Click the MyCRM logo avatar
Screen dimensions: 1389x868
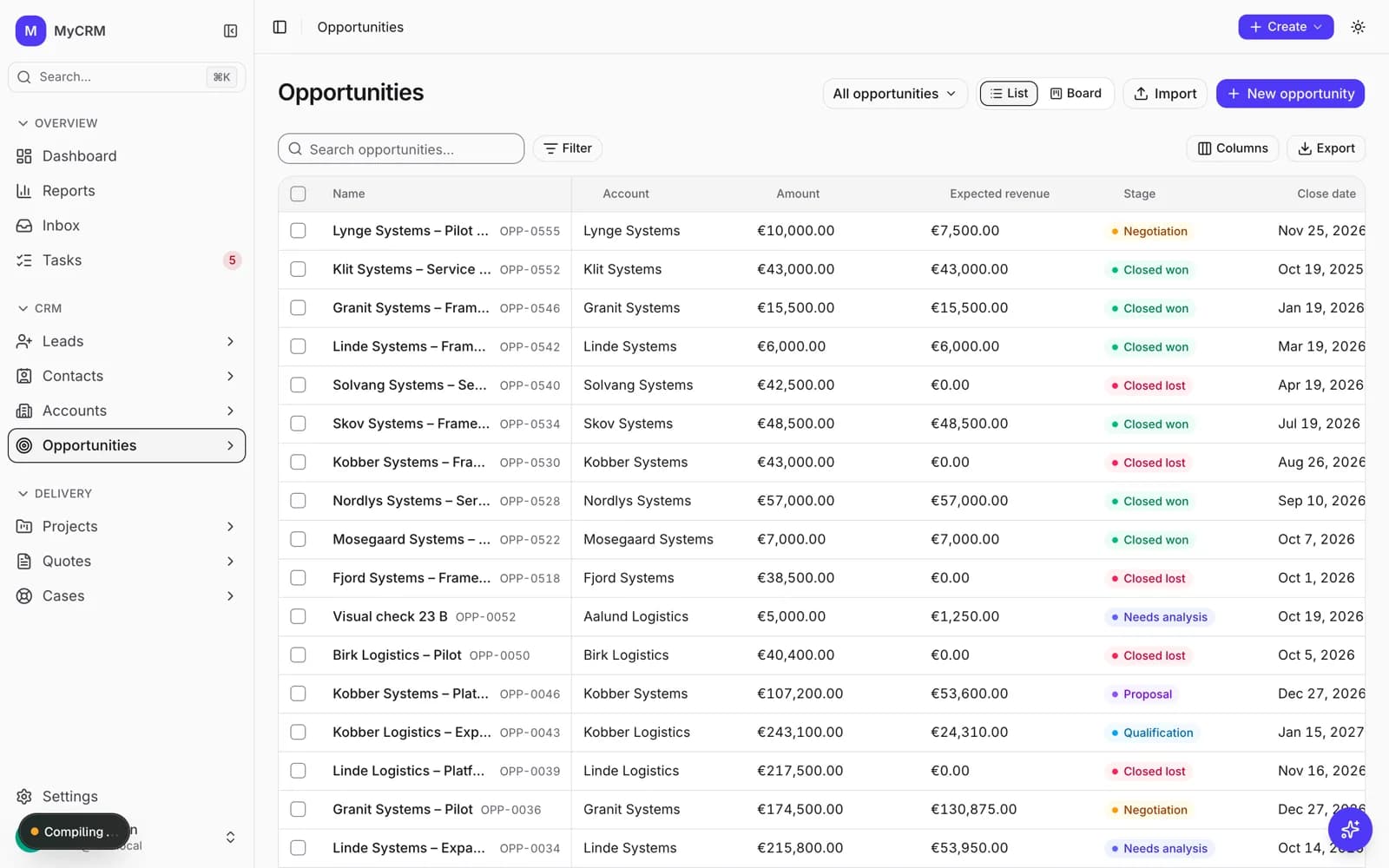30,30
